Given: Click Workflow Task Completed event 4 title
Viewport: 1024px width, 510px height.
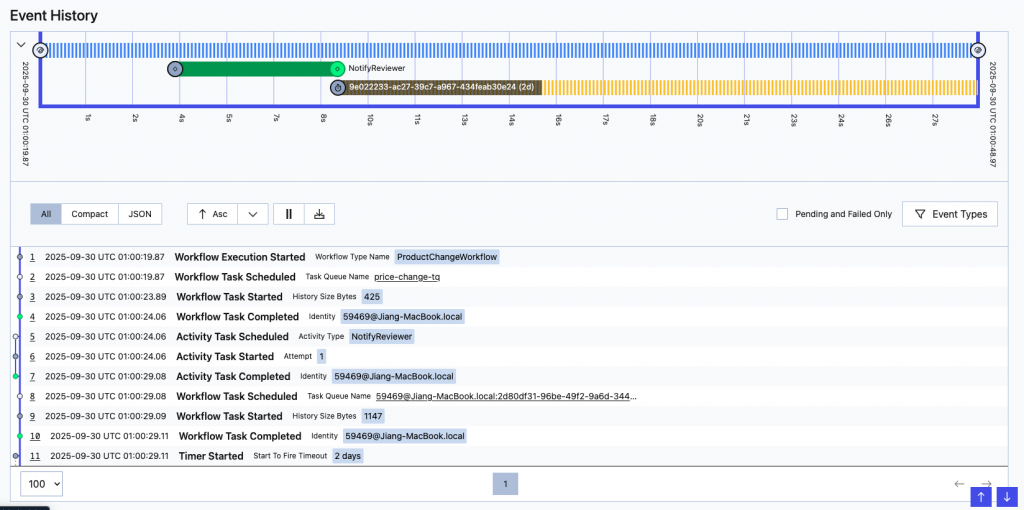Looking at the screenshot, I should tap(238, 317).
